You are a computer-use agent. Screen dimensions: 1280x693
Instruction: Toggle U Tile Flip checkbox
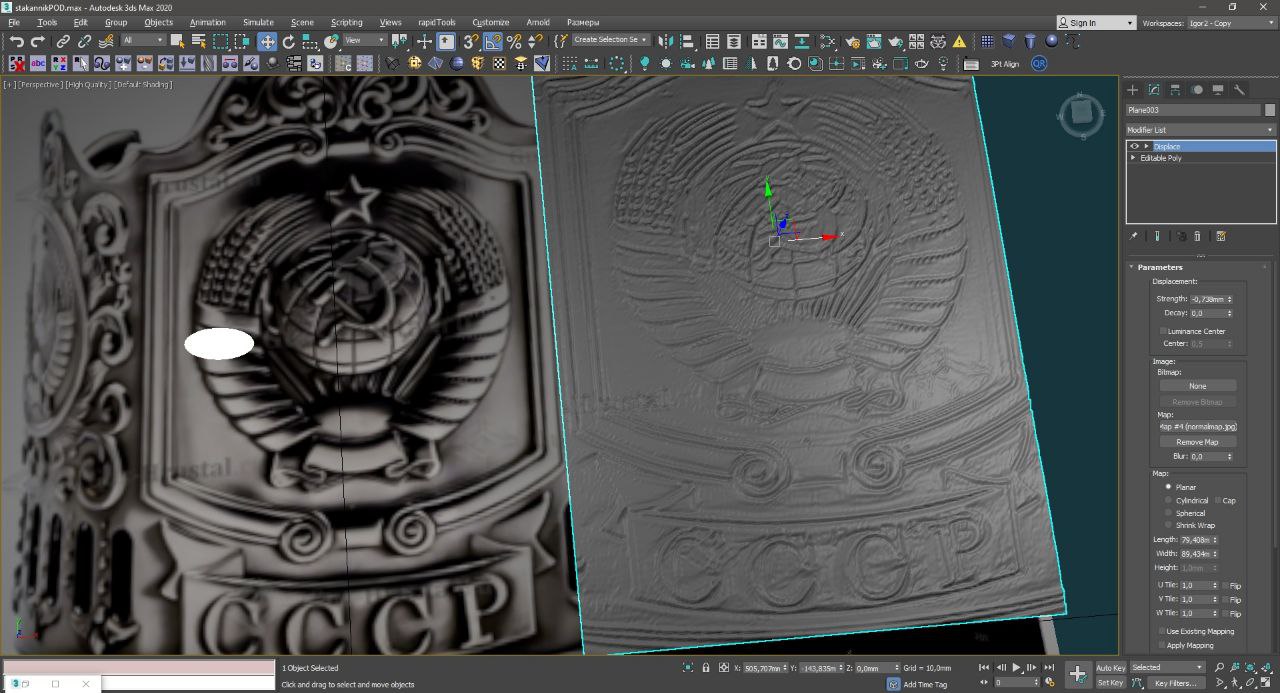[1225, 585]
